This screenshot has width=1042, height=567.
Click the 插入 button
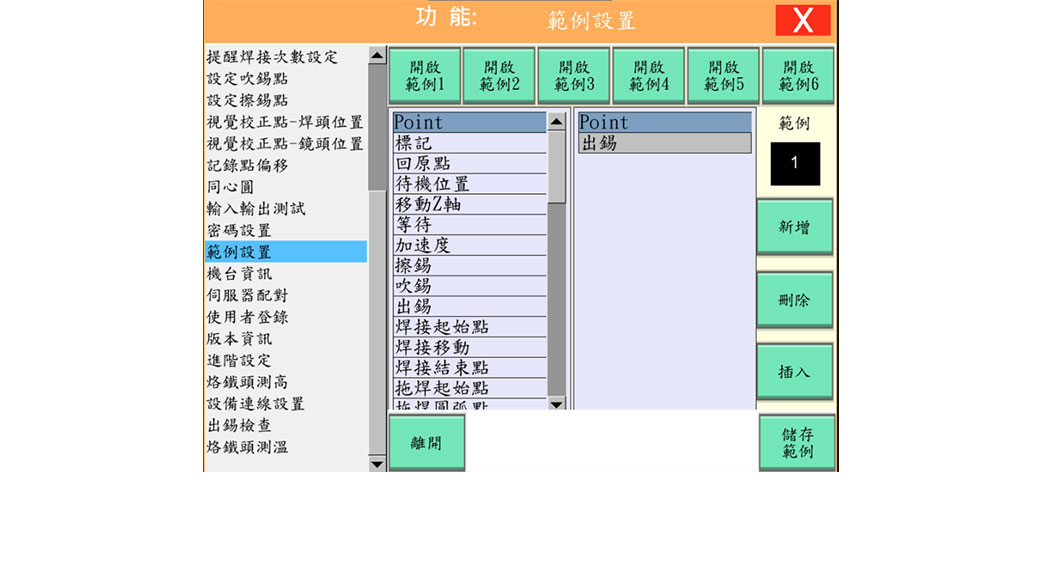795,372
